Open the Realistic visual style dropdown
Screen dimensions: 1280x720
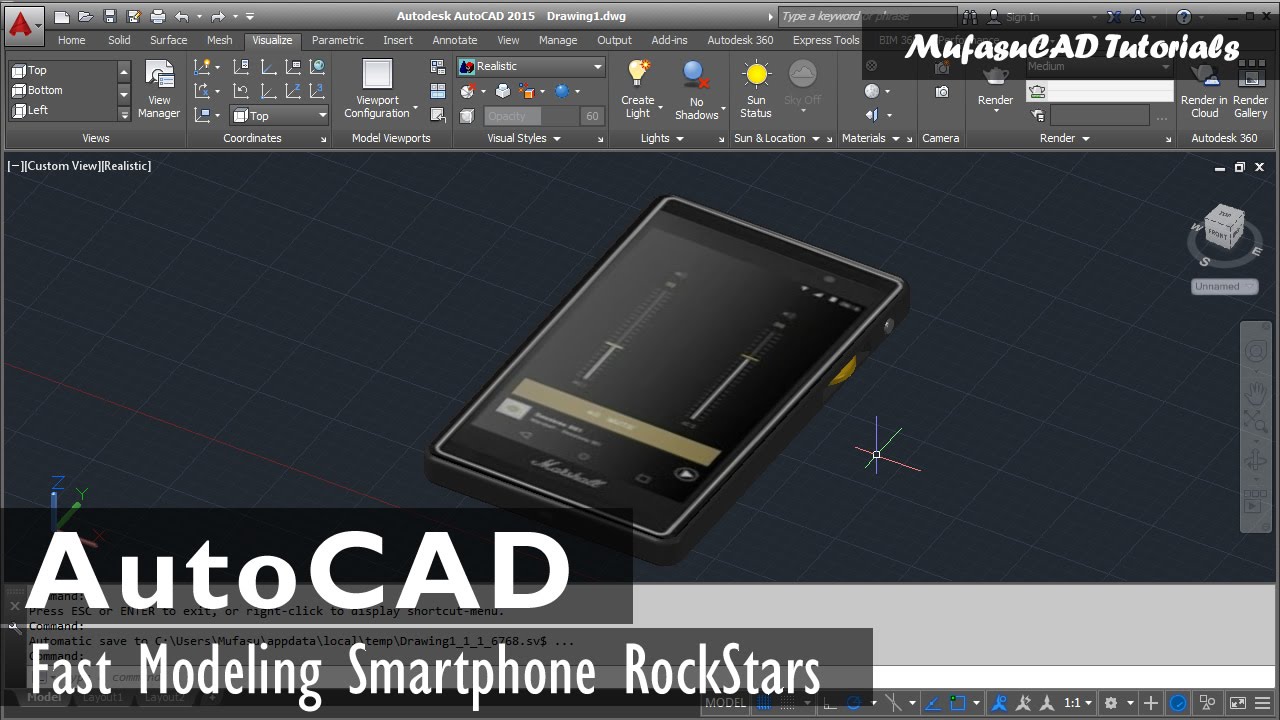click(532, 66)
